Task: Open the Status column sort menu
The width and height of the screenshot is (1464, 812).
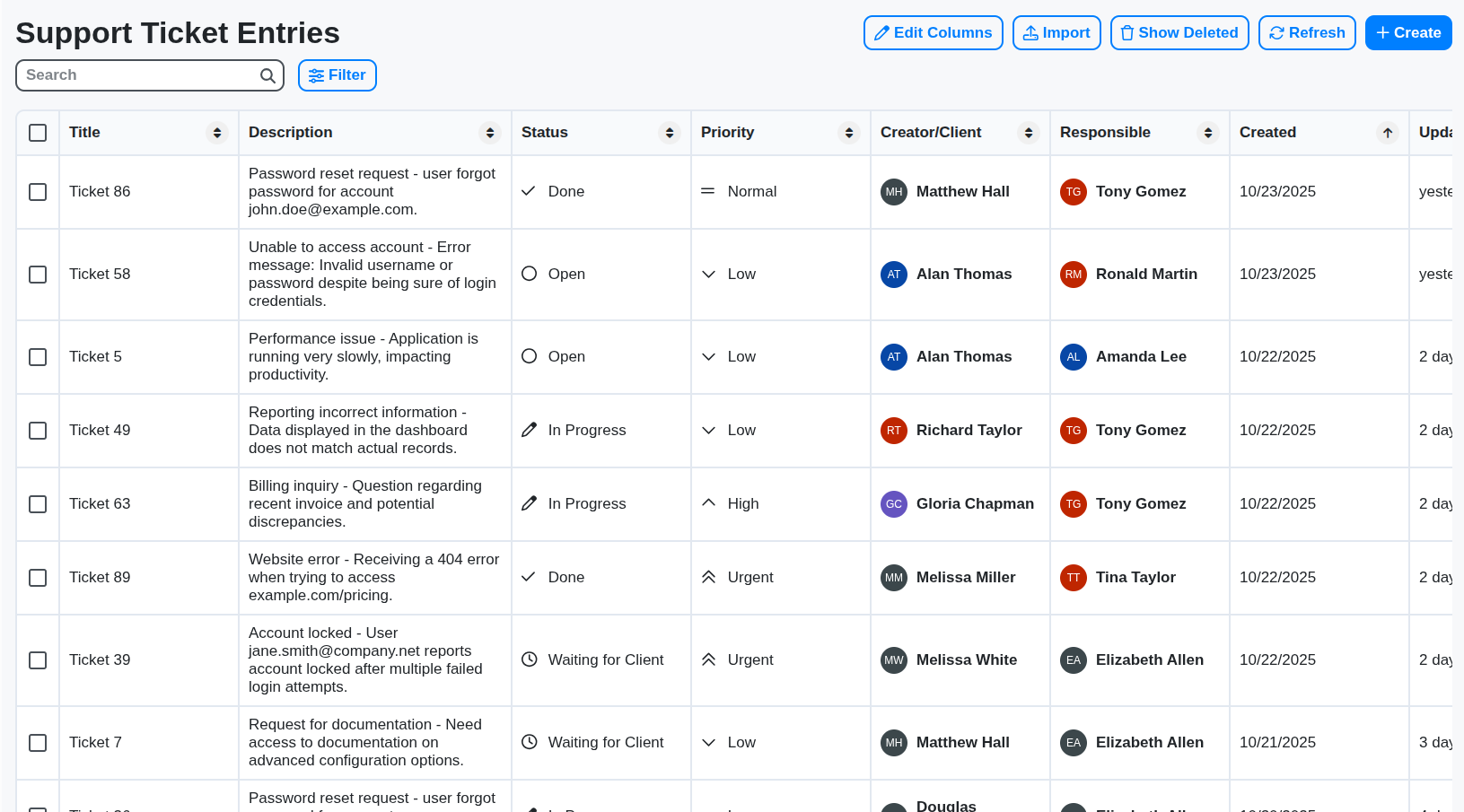Action: 669,132
